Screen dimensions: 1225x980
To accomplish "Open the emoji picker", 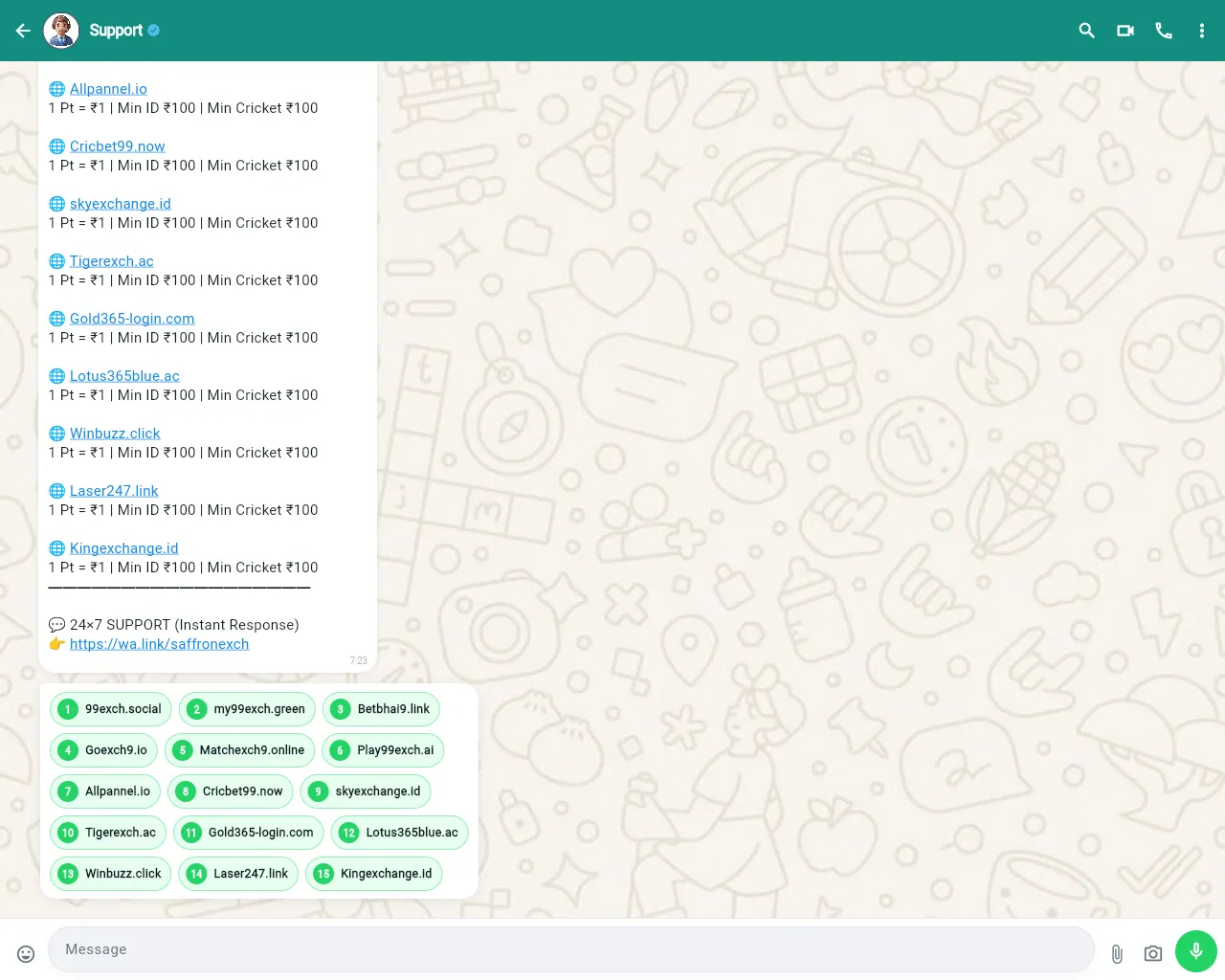I will [x=26, y=953].
